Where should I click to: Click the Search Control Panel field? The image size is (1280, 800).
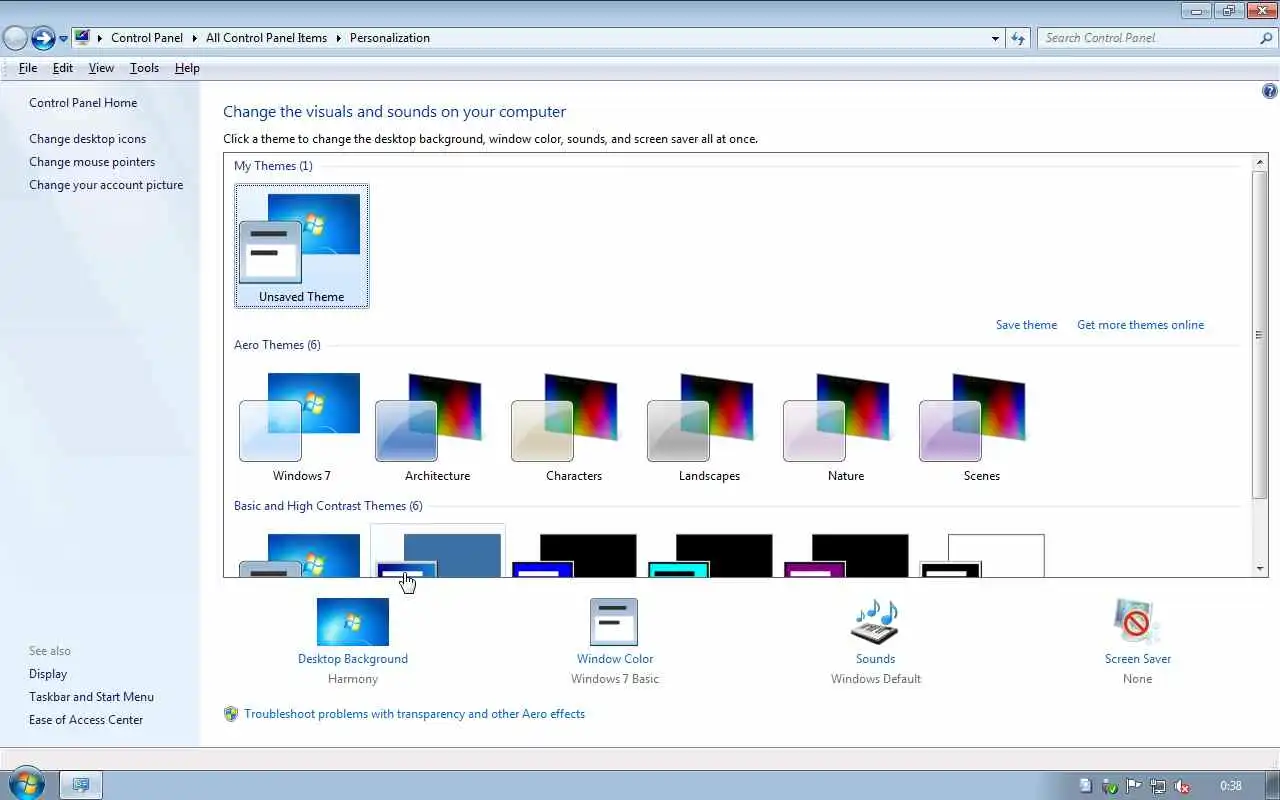point(1148,38)
